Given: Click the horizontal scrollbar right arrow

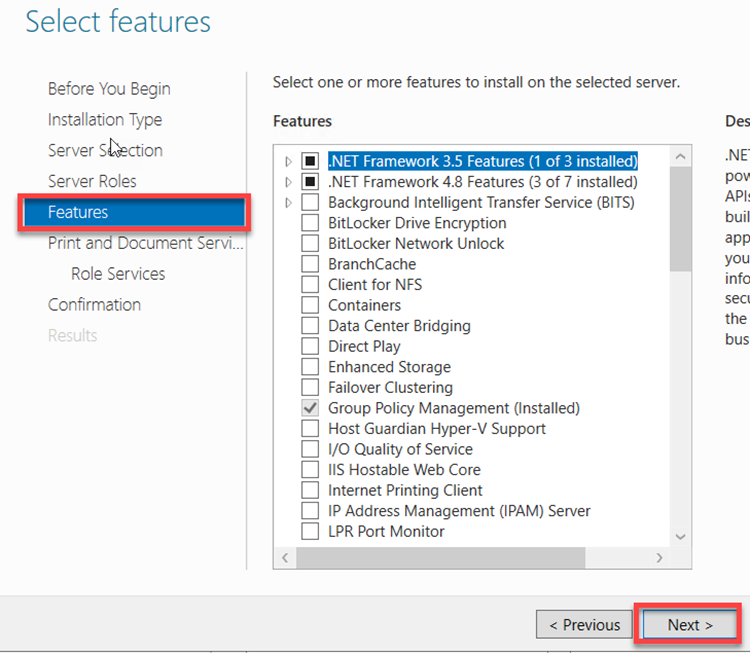Looking at the screenshot, I should (x=659, y=558).
